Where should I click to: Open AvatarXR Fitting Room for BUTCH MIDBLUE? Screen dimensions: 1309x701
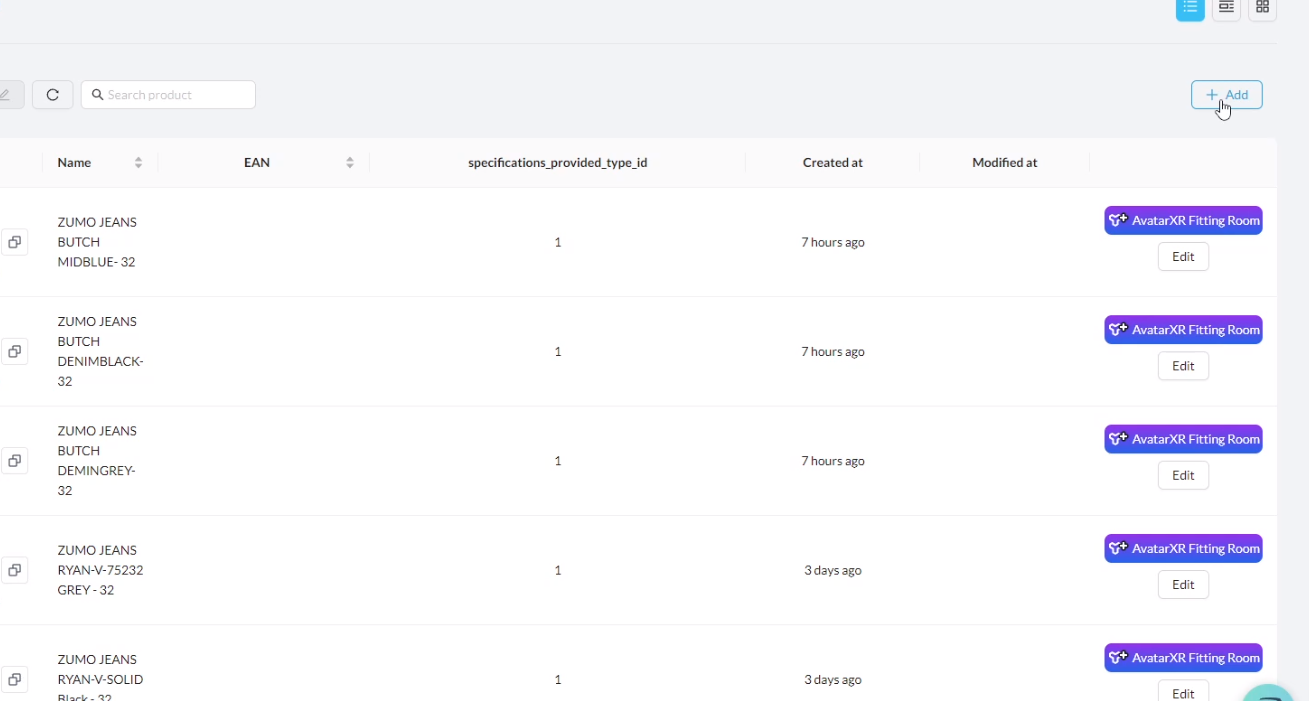(x=1184, y=221)
